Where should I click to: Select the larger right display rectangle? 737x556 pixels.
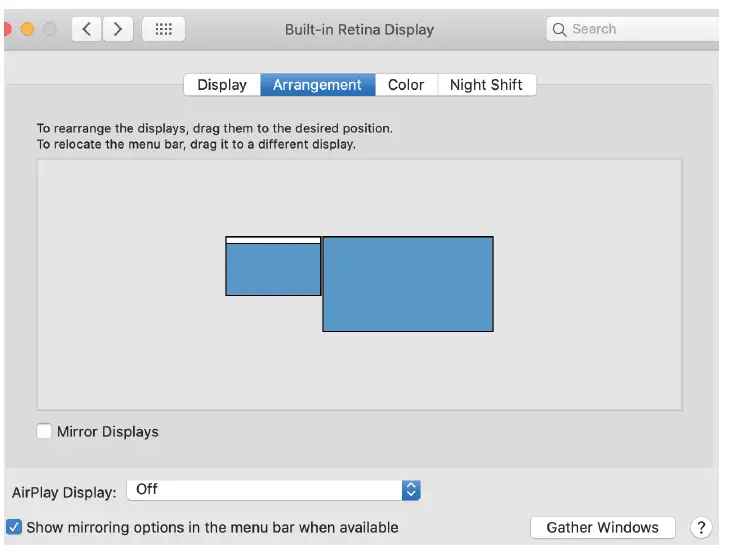(x=408, y=284)
